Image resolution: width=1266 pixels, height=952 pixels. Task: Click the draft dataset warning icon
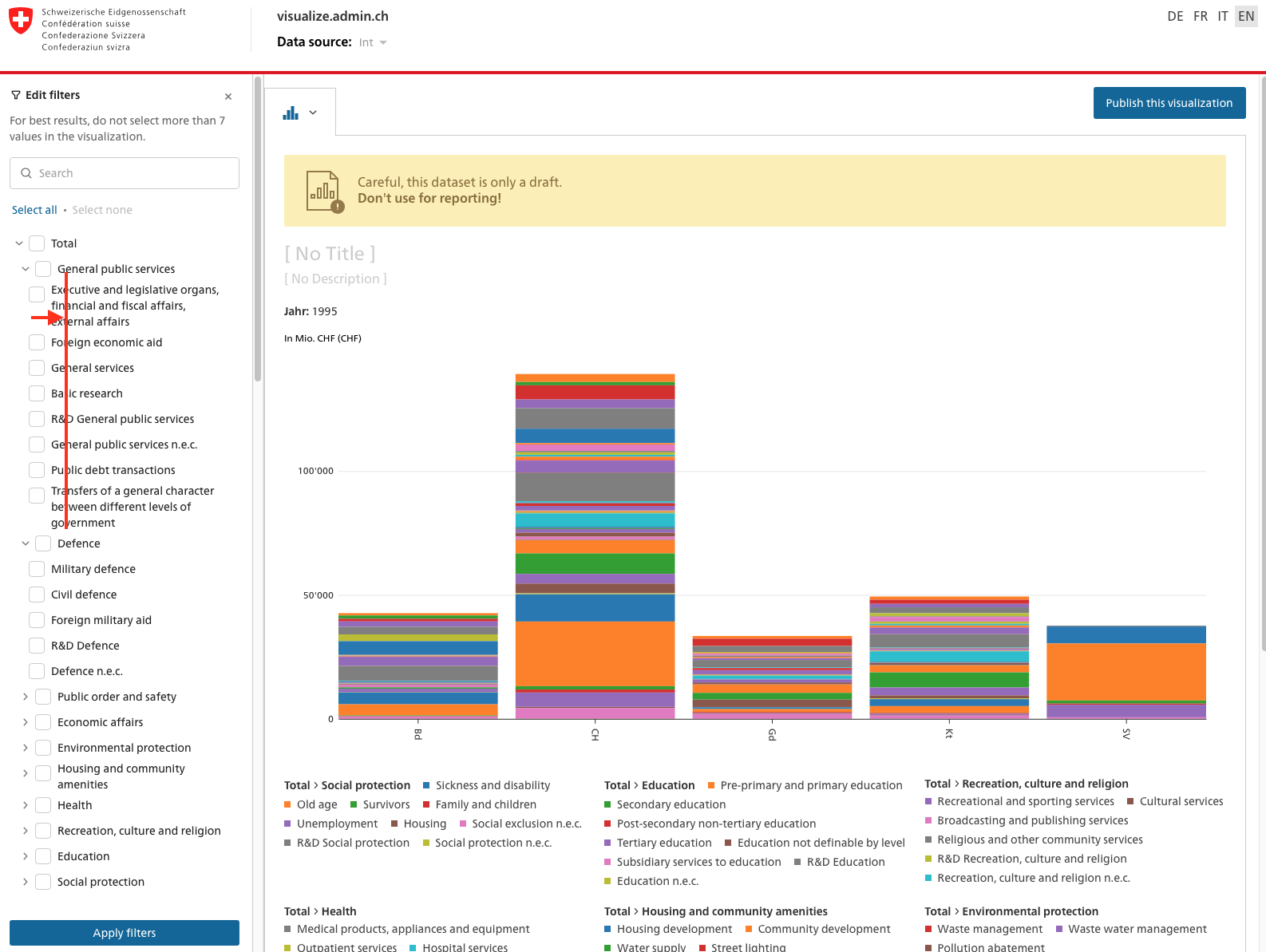coord(325,192)
